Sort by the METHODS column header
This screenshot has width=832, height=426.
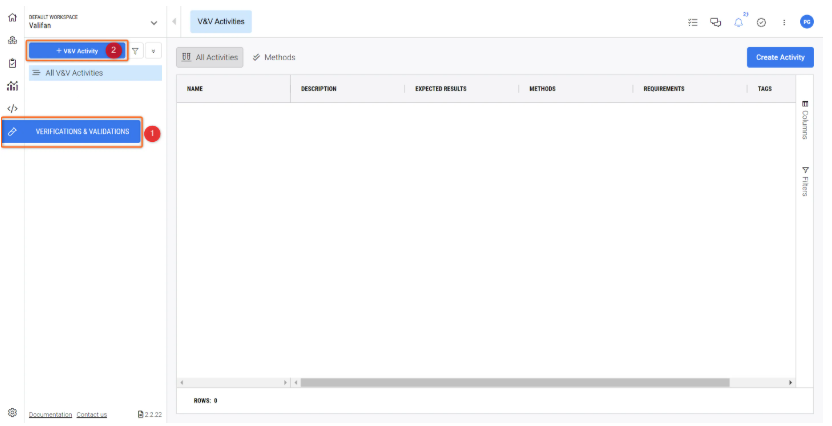click(x=542, y=89)
